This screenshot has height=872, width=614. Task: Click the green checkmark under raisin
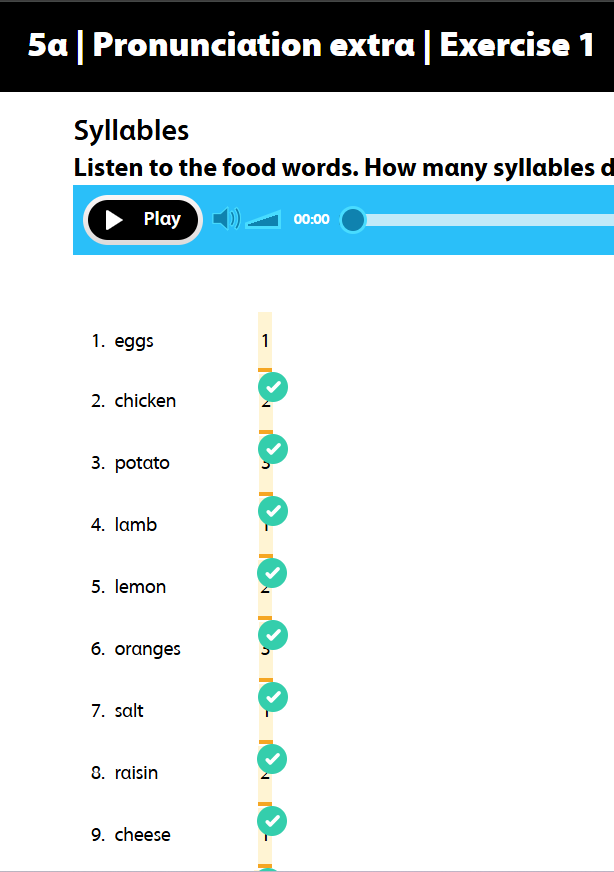273,821
